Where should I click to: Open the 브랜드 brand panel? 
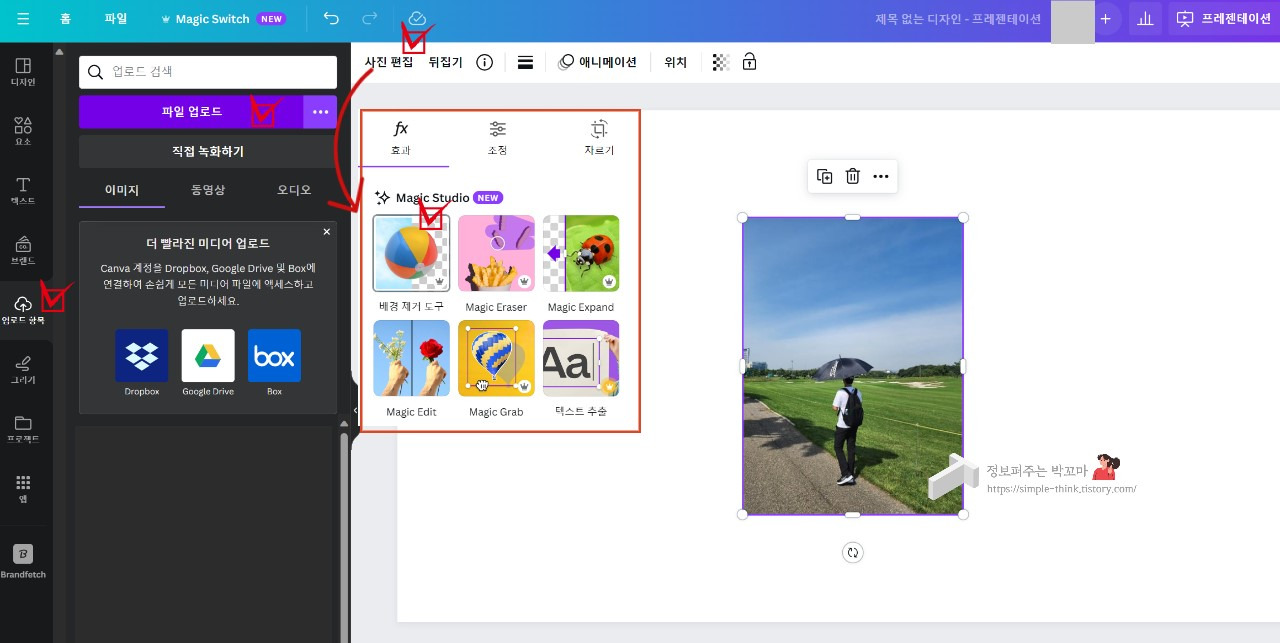23,251
